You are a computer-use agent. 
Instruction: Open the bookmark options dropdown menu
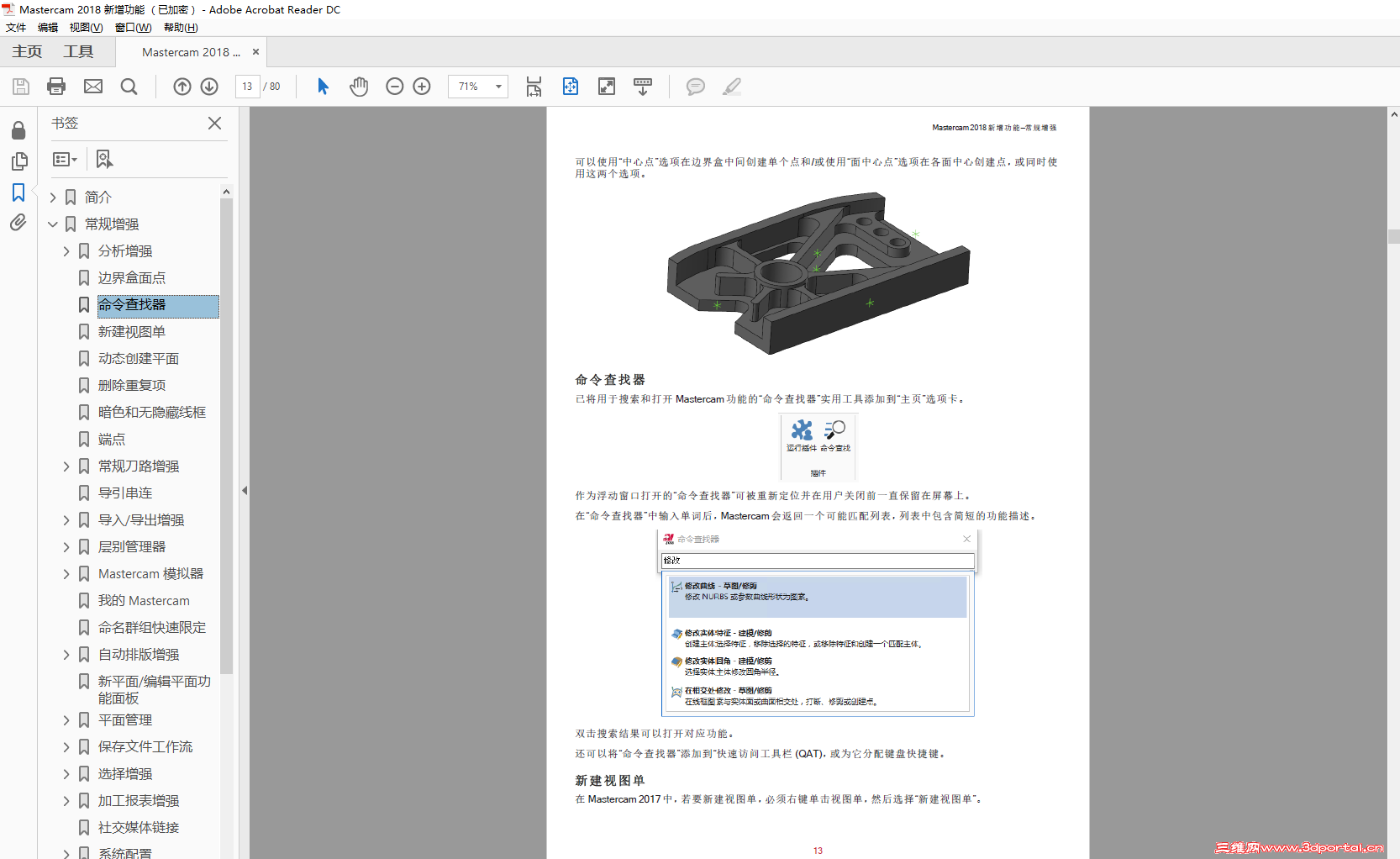pos(65,159)
